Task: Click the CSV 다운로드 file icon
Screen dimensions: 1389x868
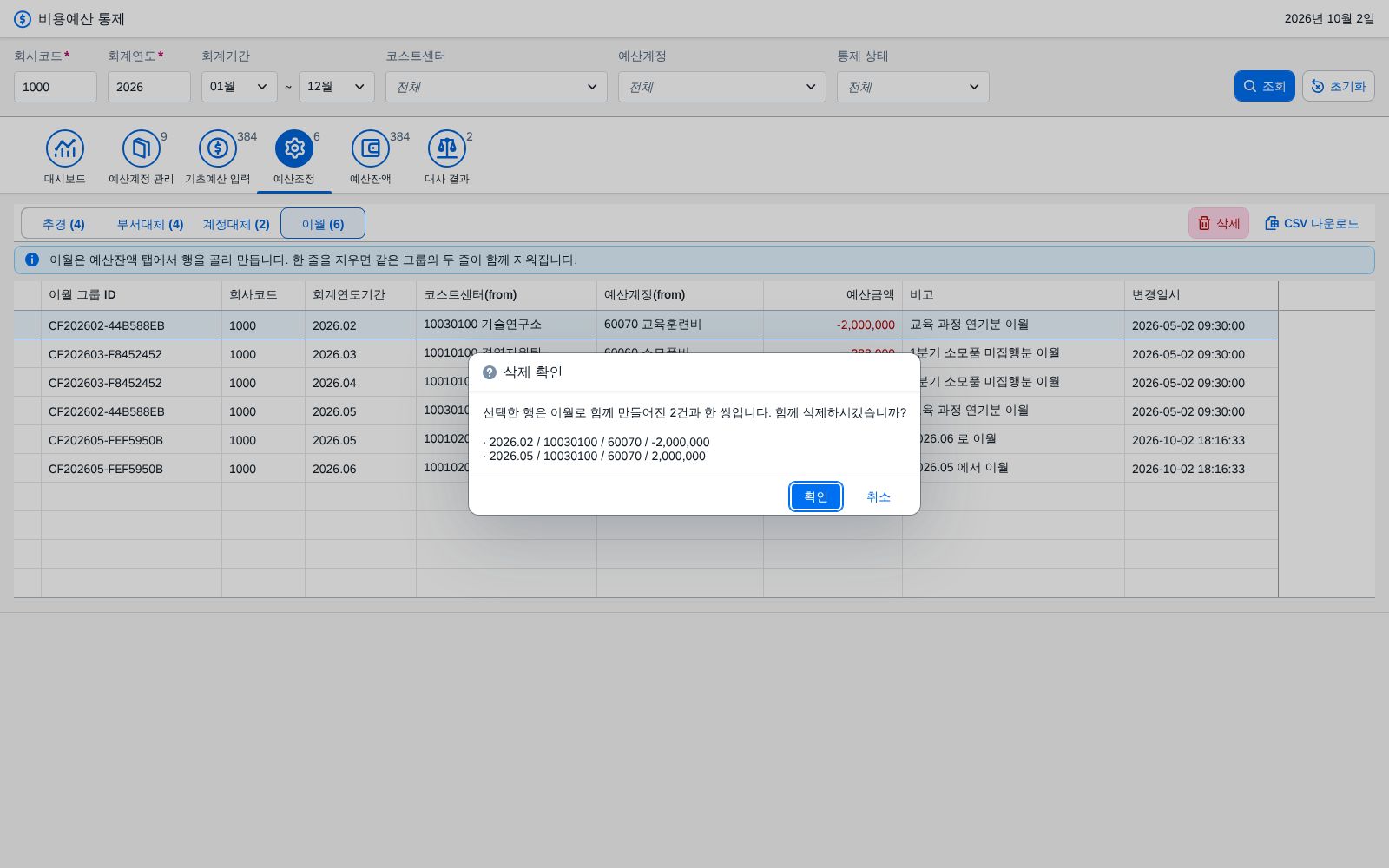Action: [x=1272, y=223]
